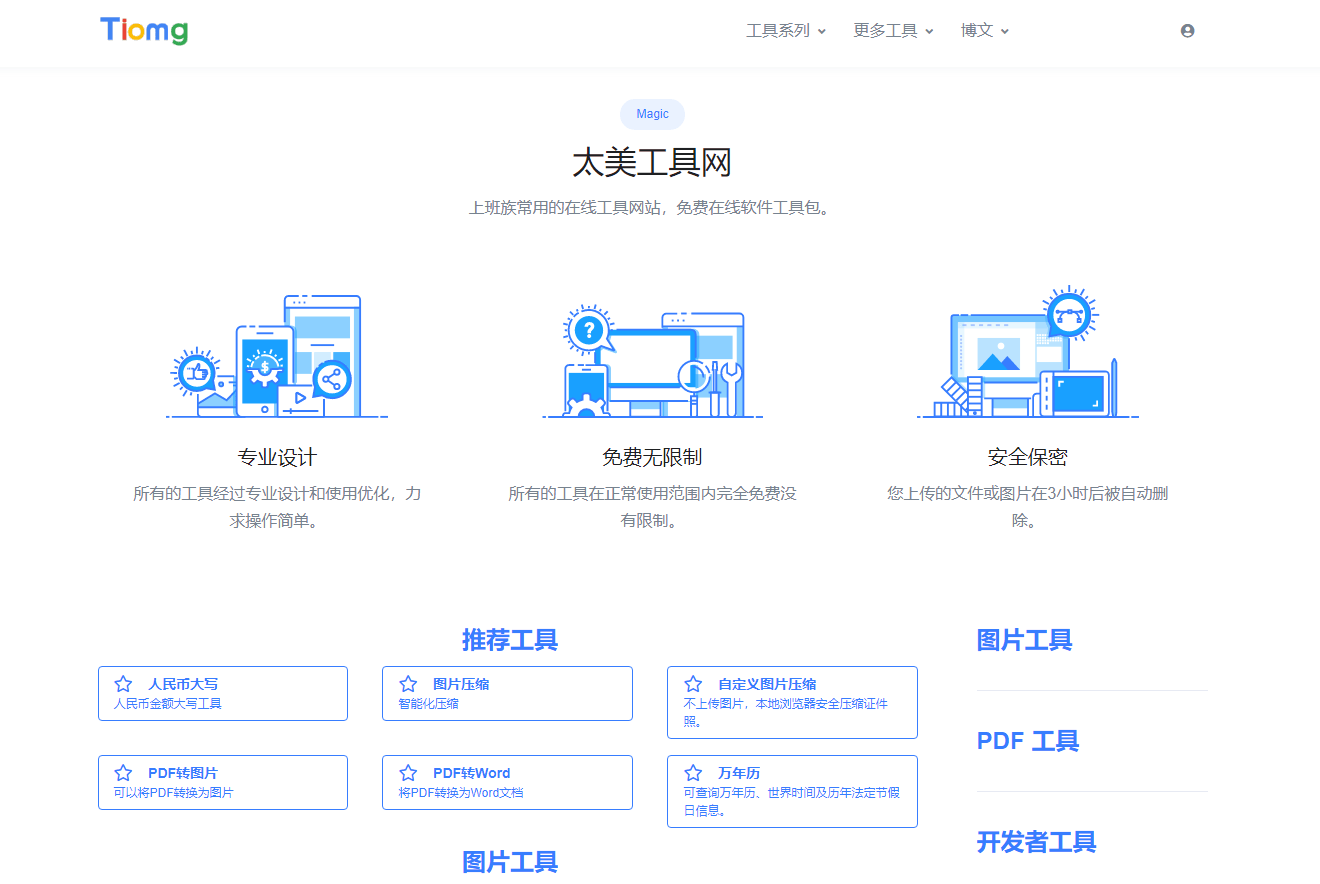The height and width of the screenshot is (884, 1320).
Task: Click star icon on 万年历 card
Action: point(693,773)
